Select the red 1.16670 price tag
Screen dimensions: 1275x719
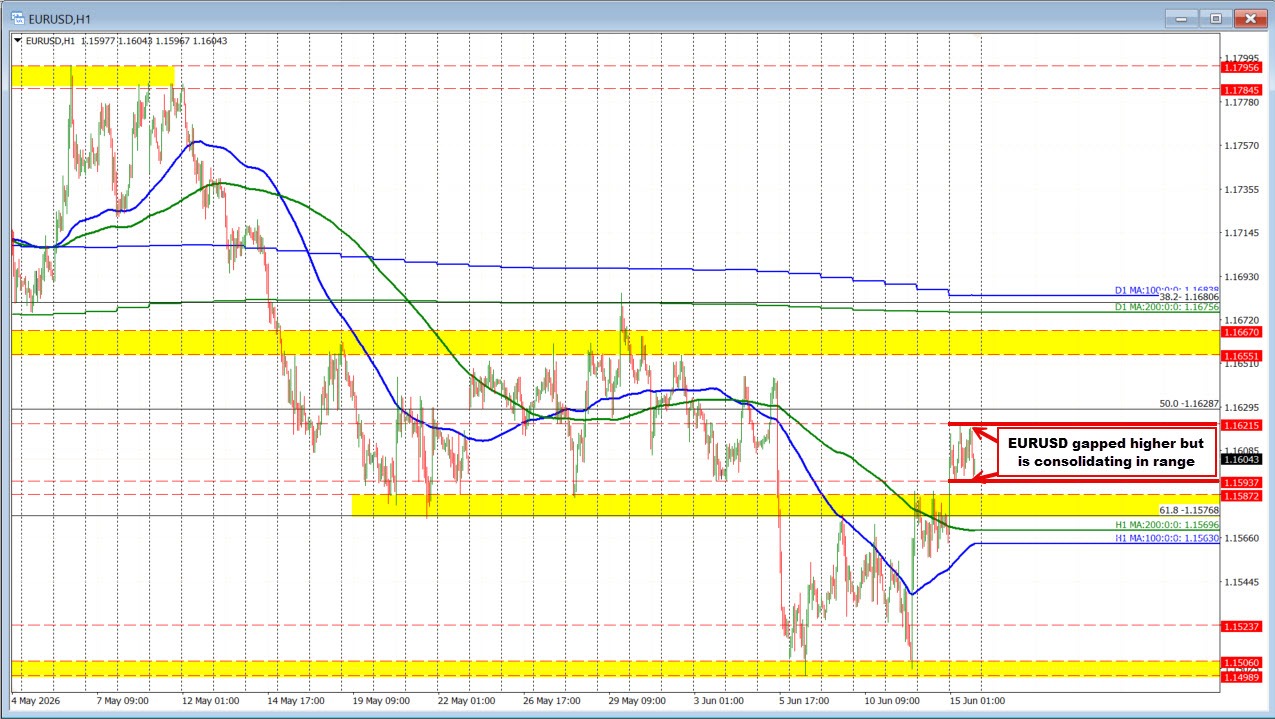click(x=1241, y=331)
